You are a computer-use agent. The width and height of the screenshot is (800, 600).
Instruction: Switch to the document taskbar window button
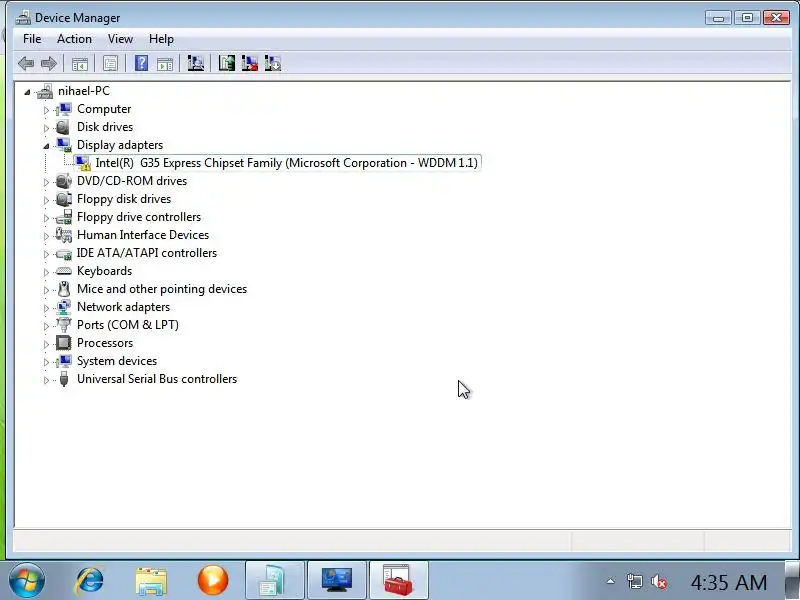[274, 580]
